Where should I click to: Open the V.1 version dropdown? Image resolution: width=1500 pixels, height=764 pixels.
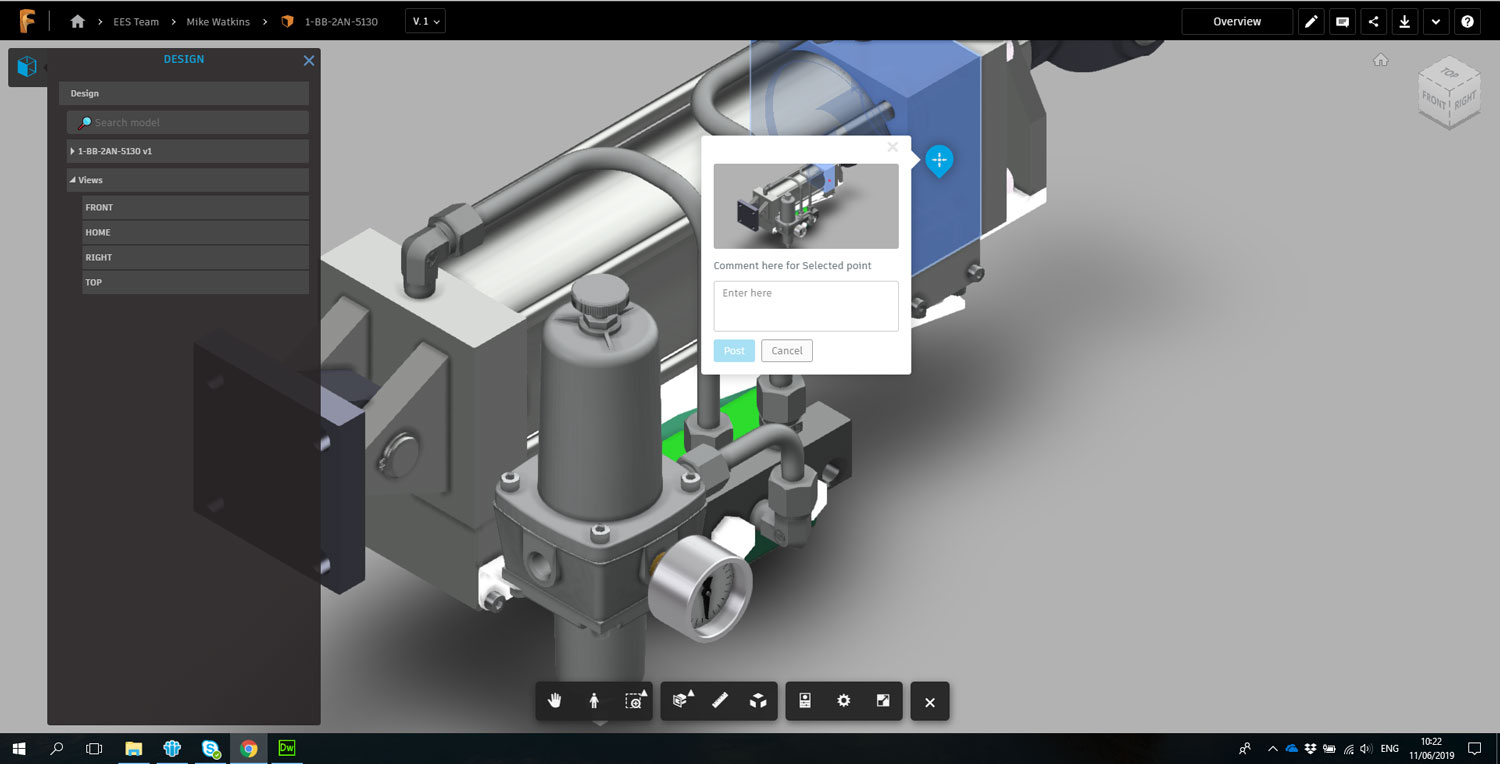pos(426,21)
